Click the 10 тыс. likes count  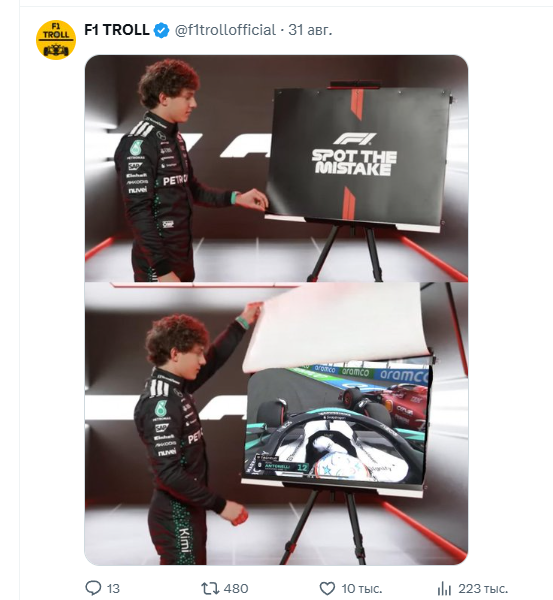click(x=362, y=588)
